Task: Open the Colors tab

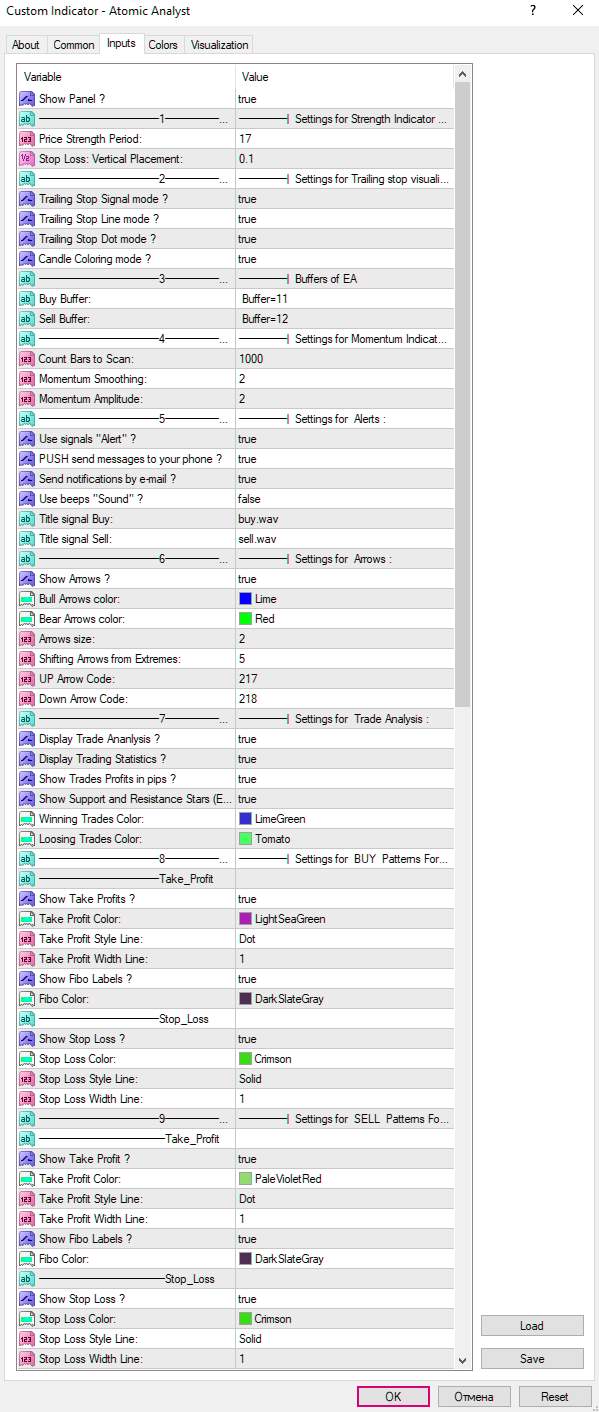Action: point(163,45)
